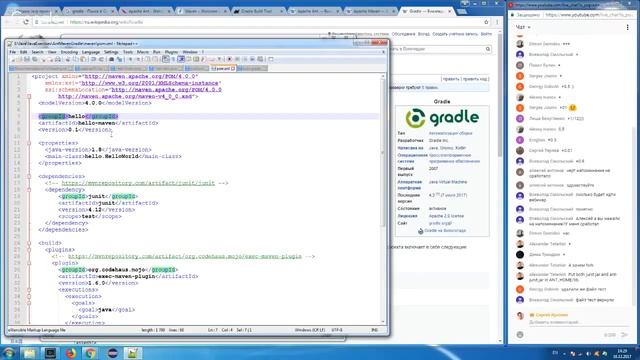Collapse the fold marker beside the dependency tag
This screenshot has width=640, height=360.
coord(29,190)
